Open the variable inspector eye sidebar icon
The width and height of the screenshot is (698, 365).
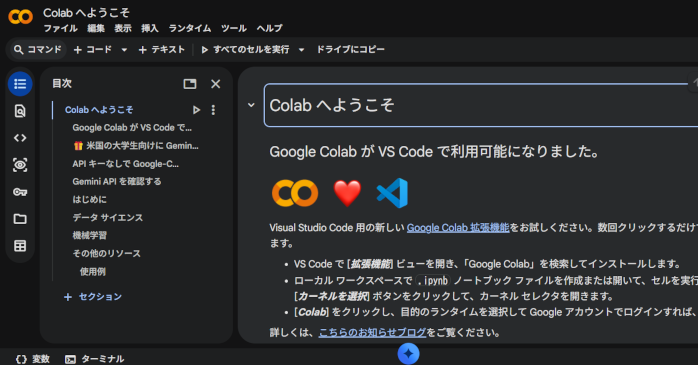(x=20, y=165)
